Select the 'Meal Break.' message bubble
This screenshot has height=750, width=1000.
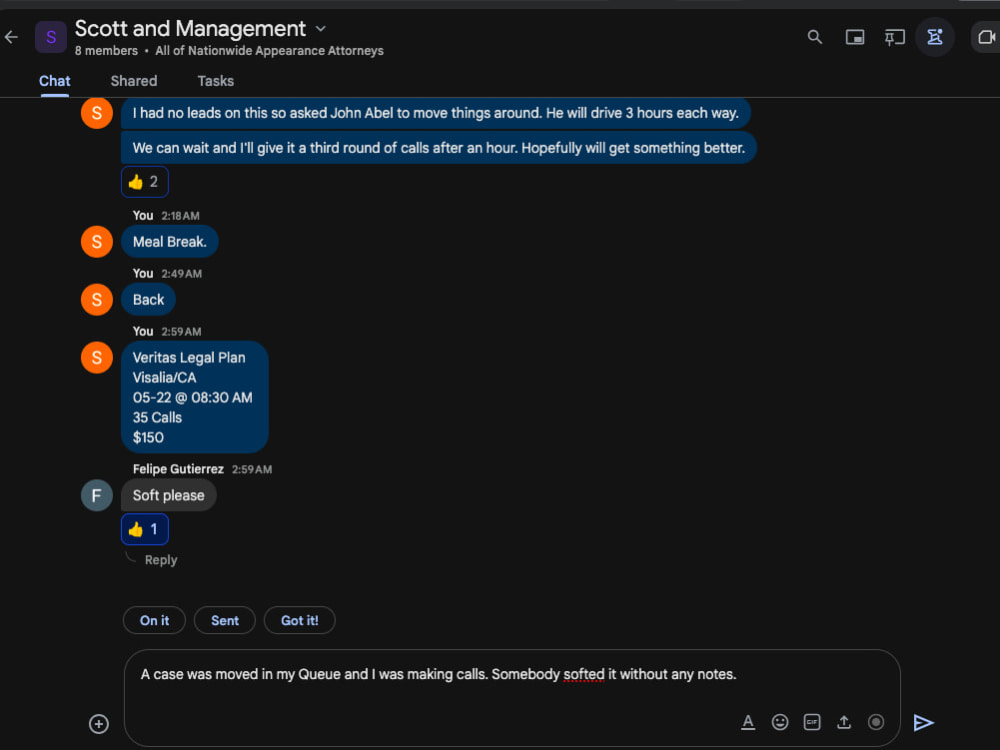[170, 242]
